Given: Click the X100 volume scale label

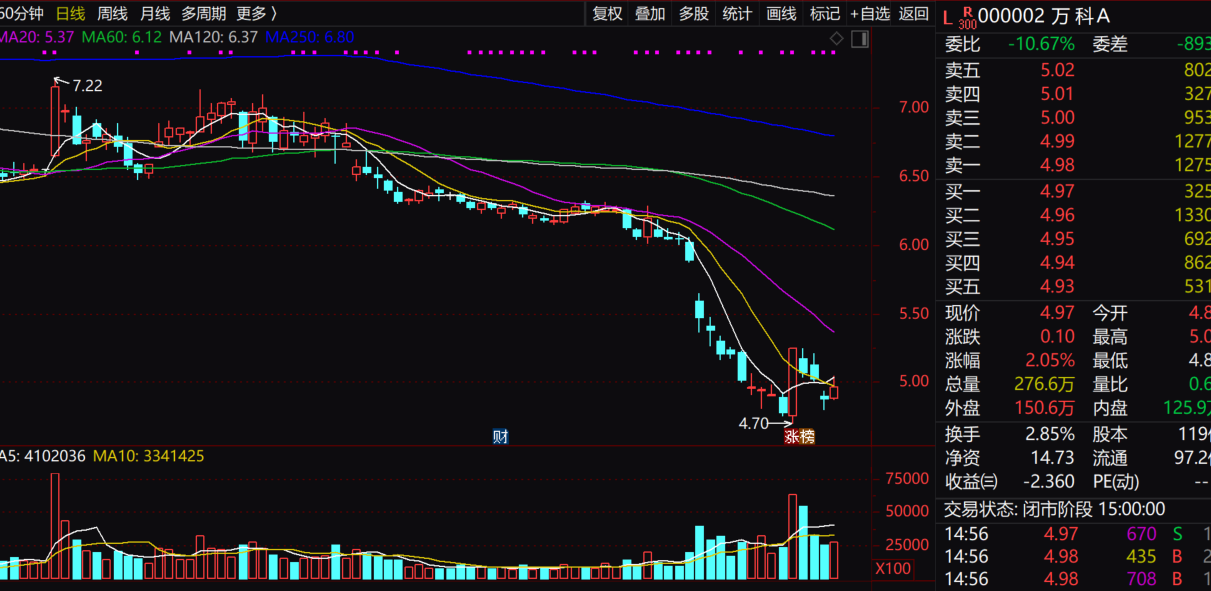Looking at the screenshot, I should pos(893,568).
